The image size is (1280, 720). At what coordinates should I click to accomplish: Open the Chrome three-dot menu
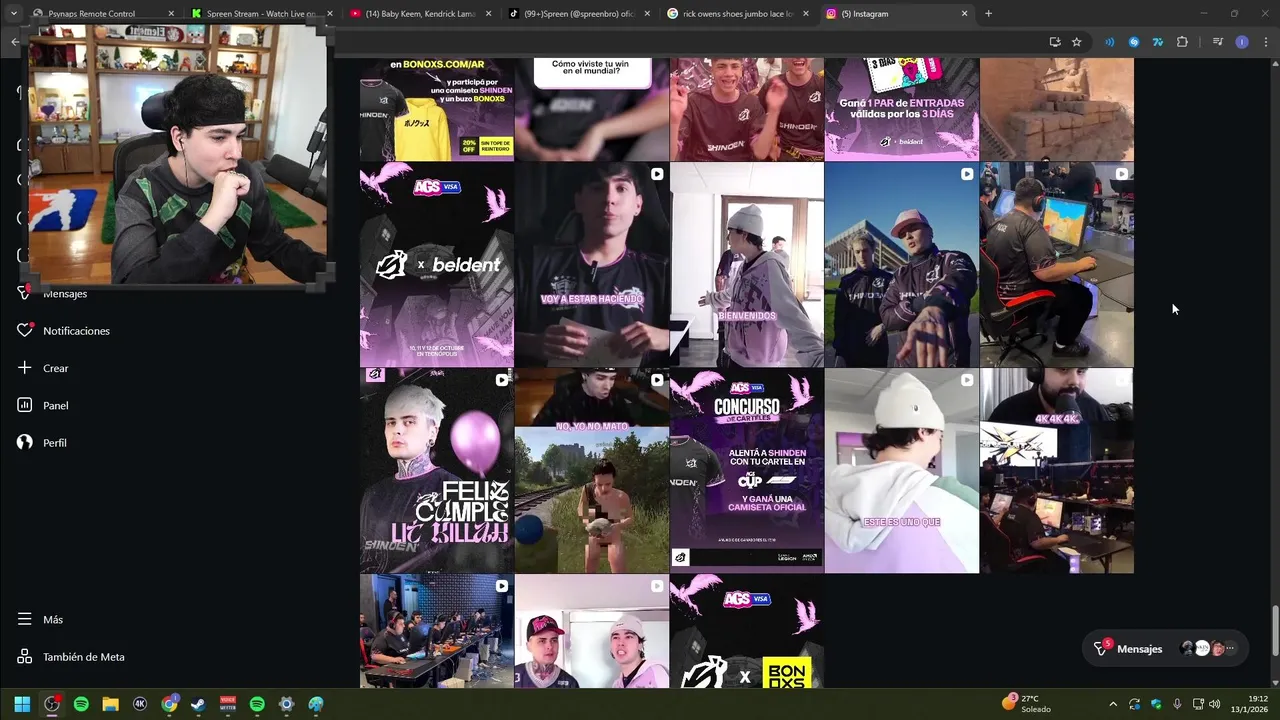coord(1265,42)
